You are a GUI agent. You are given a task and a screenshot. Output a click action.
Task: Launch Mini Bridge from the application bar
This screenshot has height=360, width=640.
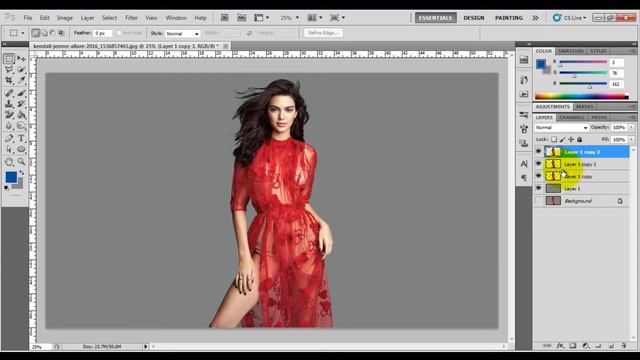(242, 18)
